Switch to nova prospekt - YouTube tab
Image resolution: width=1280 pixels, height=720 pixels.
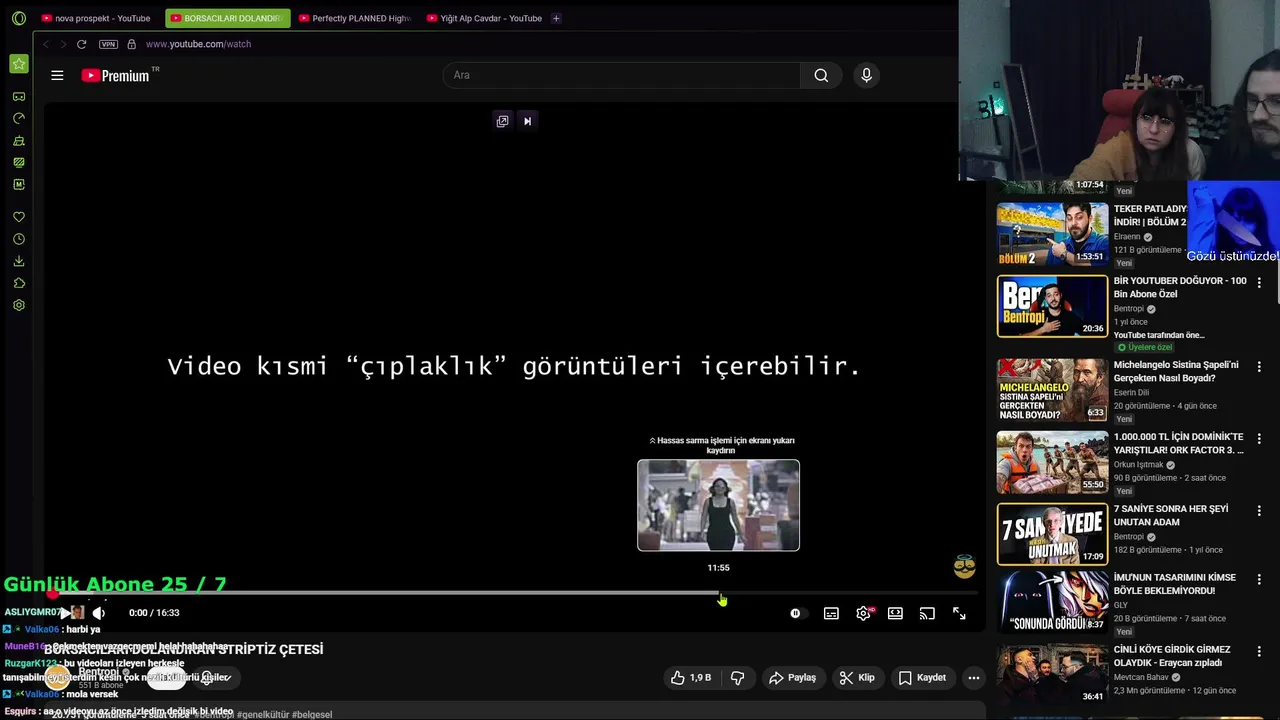click(x=96, y=18)
